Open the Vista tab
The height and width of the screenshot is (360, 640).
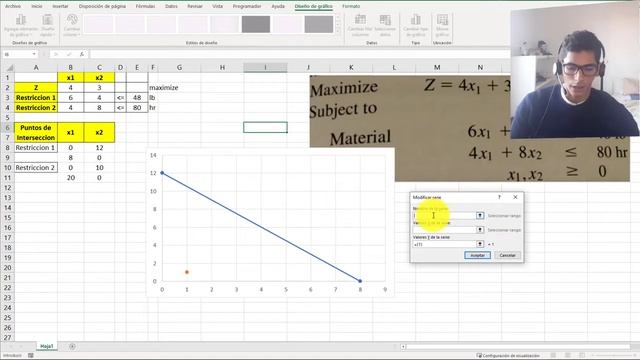pyautogui.click(x=218, y=6)
